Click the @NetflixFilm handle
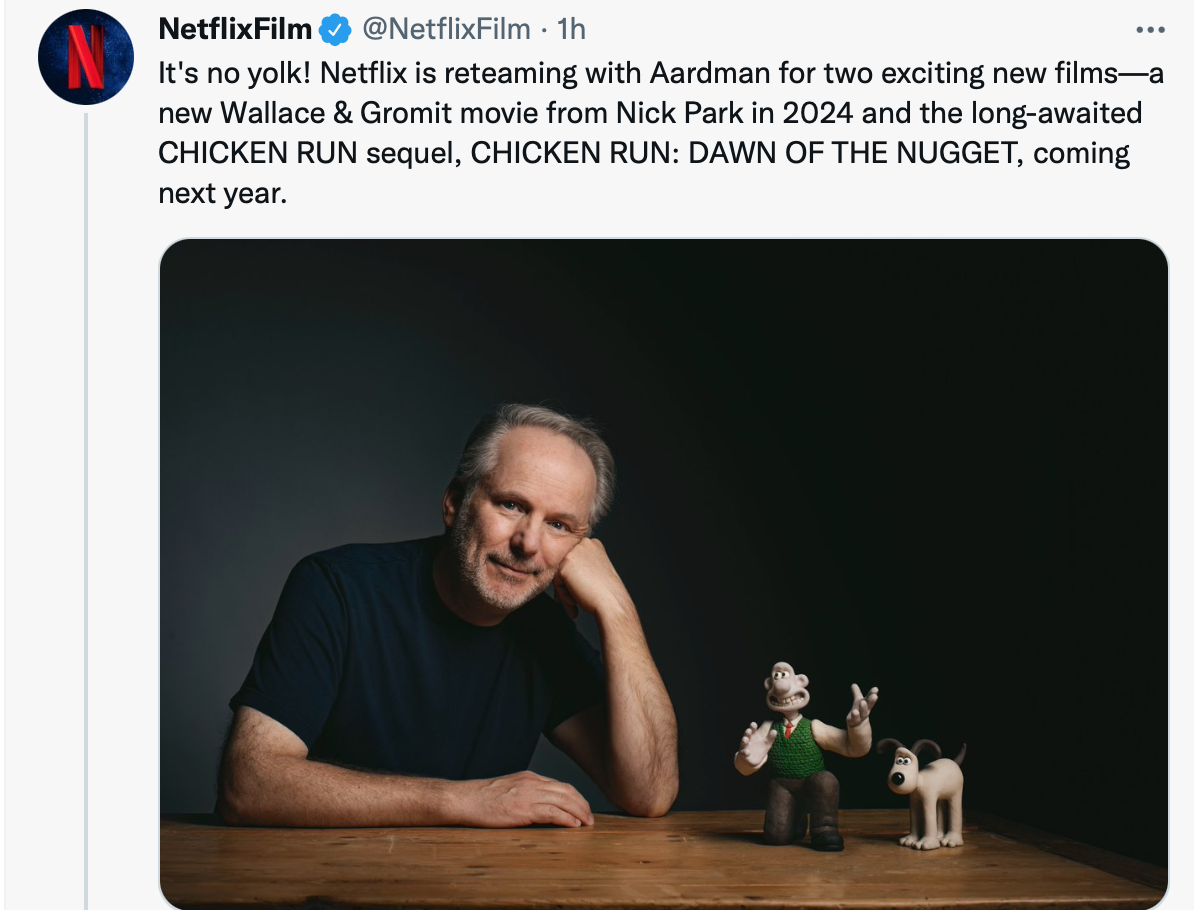This screenshot has height=910, width=1194. 445,31
